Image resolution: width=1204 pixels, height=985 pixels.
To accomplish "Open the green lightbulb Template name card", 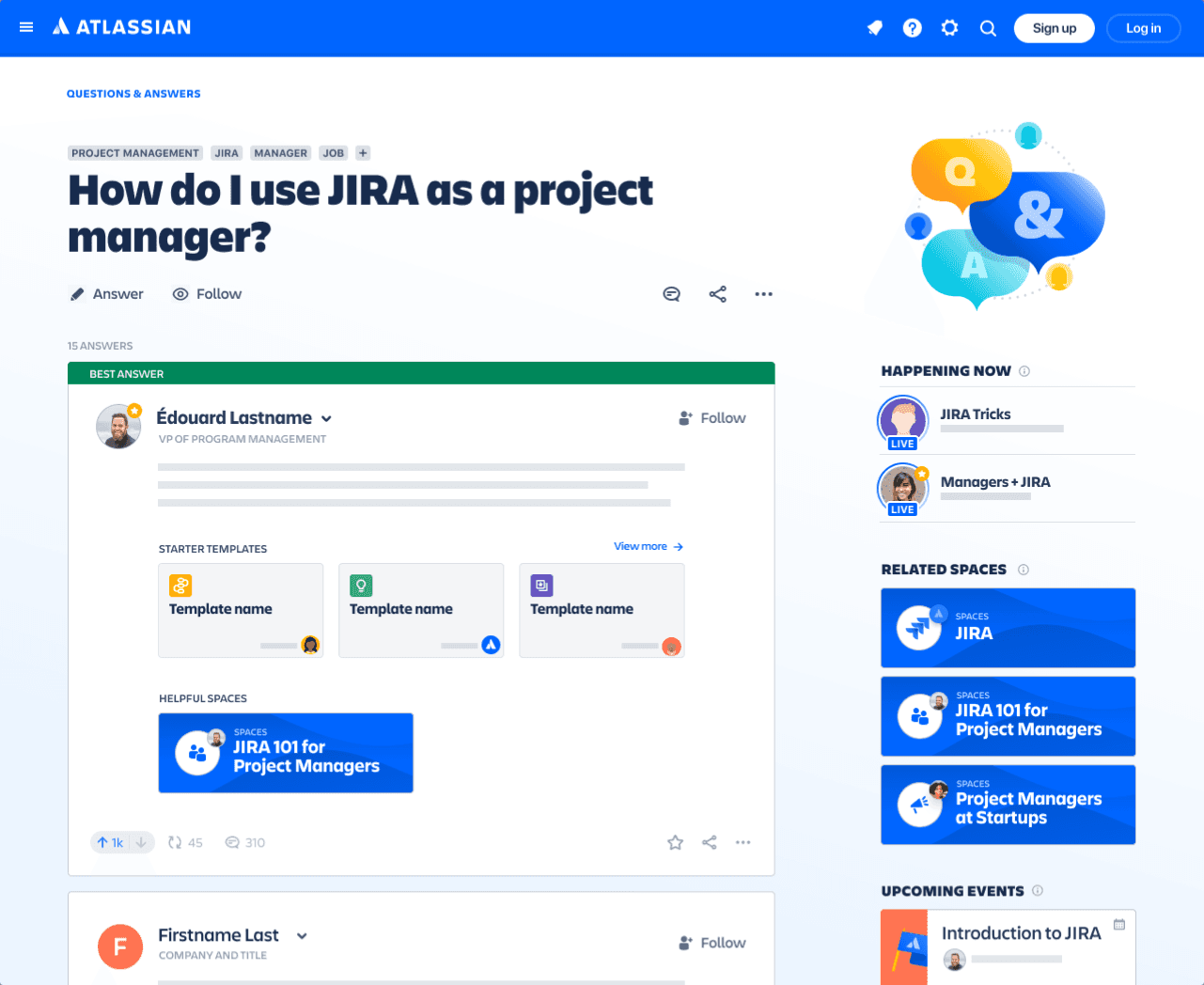I will coord(421,610).
